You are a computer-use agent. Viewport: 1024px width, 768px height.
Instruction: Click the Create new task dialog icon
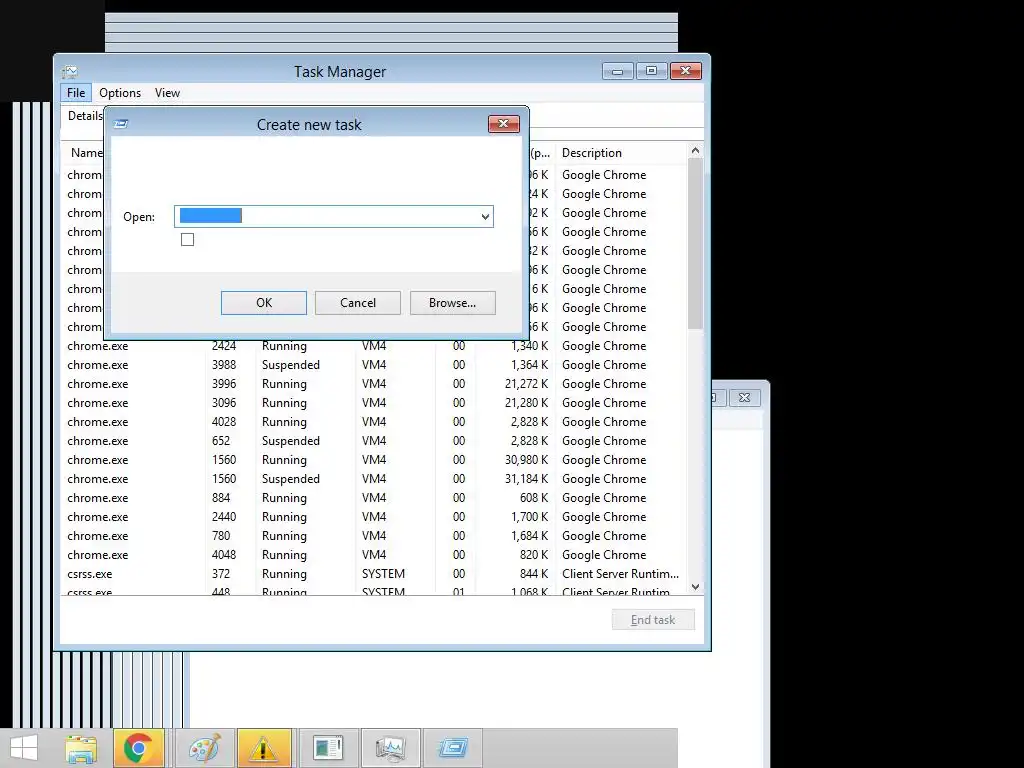pyautogui.click(x=121, y=124)
